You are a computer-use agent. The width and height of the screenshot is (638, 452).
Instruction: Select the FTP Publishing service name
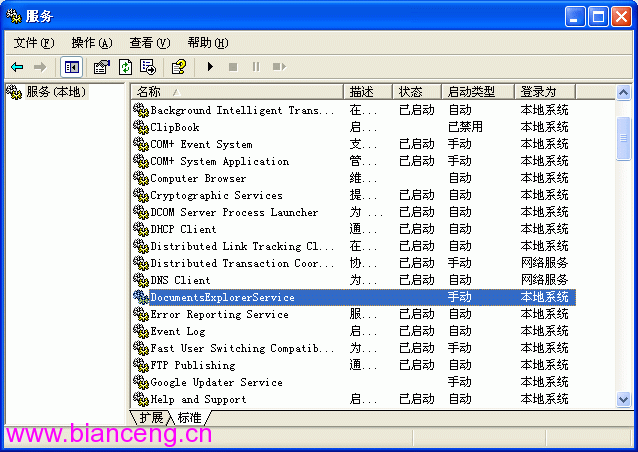193,365
